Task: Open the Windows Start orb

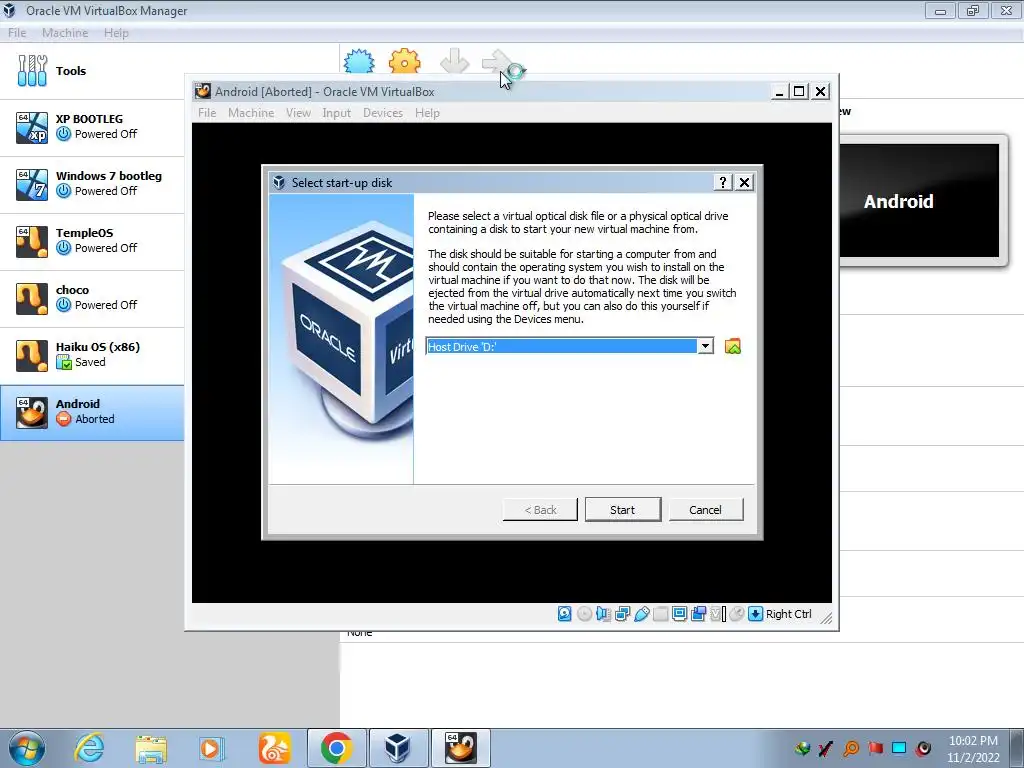Action: (x=26, y=748)
